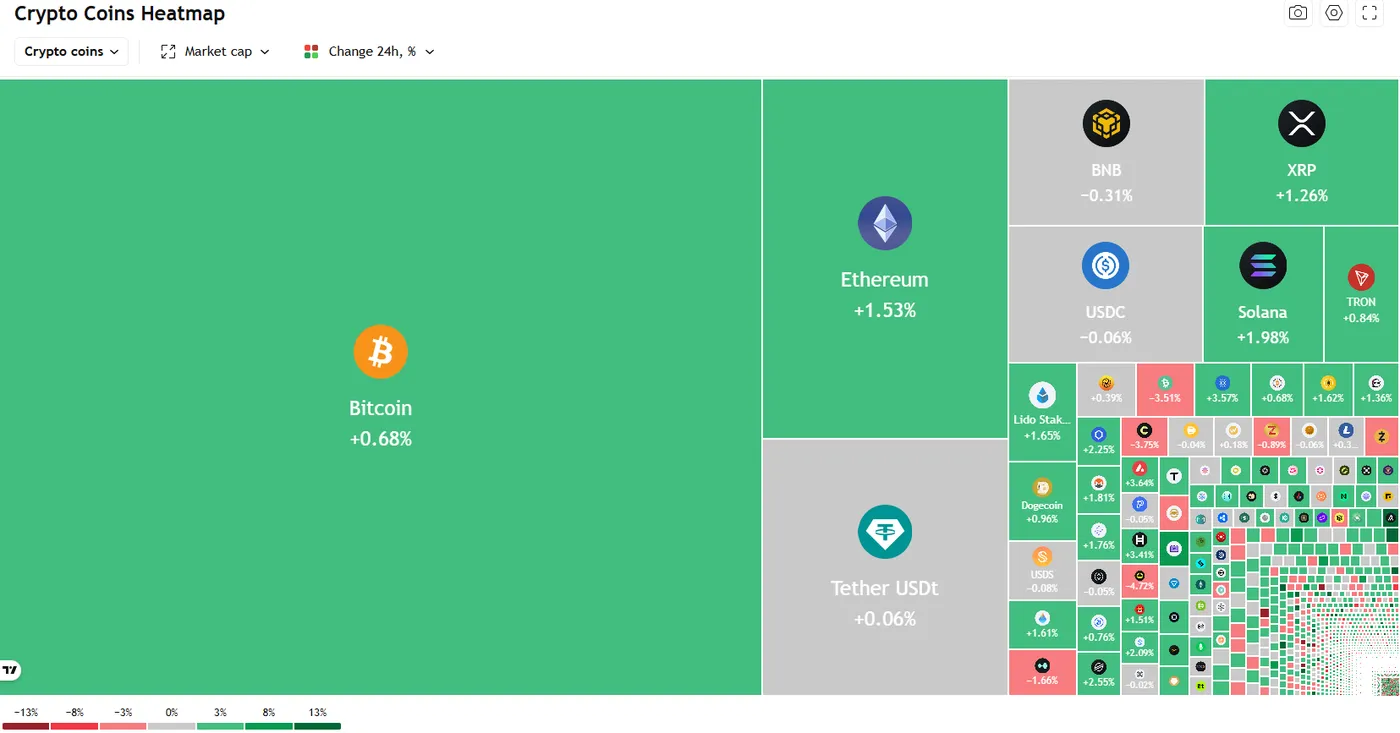The image size is (1400, 733).
Task: Toggle the 8% legend color swatch
Action: click(269, 726)
